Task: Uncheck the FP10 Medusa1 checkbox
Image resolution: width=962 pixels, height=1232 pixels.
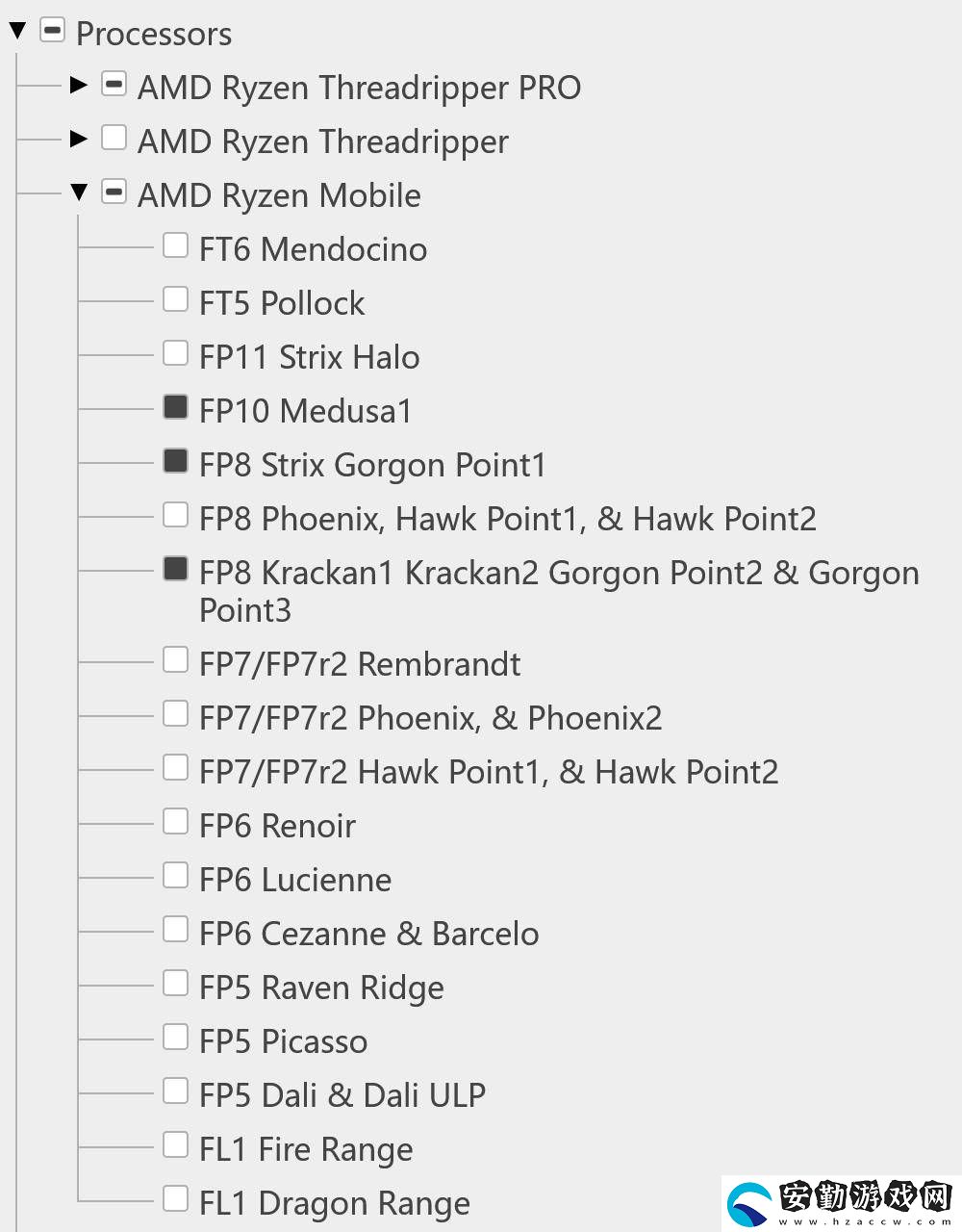Action: coord(175,407)
